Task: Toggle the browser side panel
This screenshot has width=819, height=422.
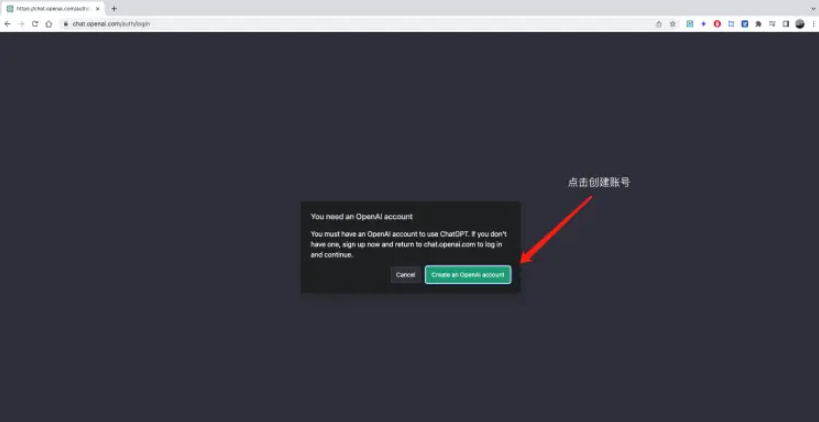Action: click(786, 24)
